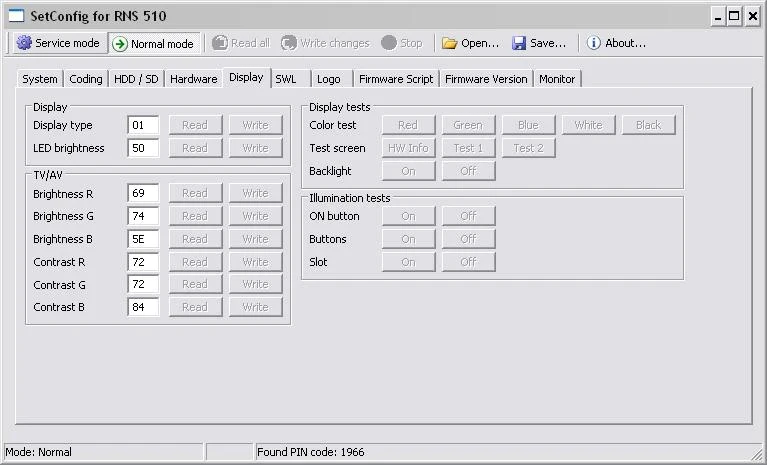Click Read for Display type
Viewport: 767px width, 465px height.
point(195,125)
